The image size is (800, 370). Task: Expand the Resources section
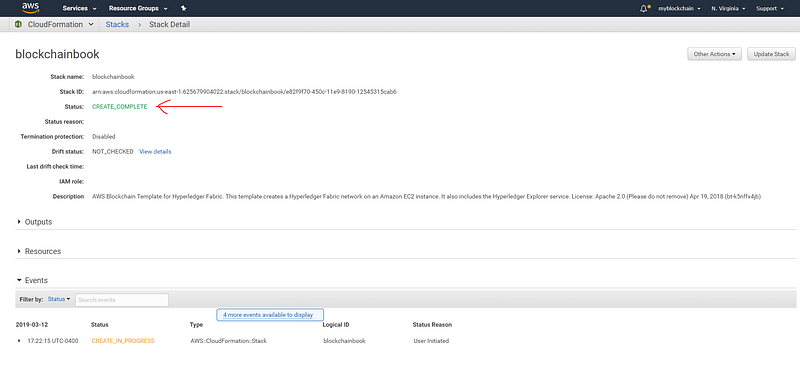point(39,251)
